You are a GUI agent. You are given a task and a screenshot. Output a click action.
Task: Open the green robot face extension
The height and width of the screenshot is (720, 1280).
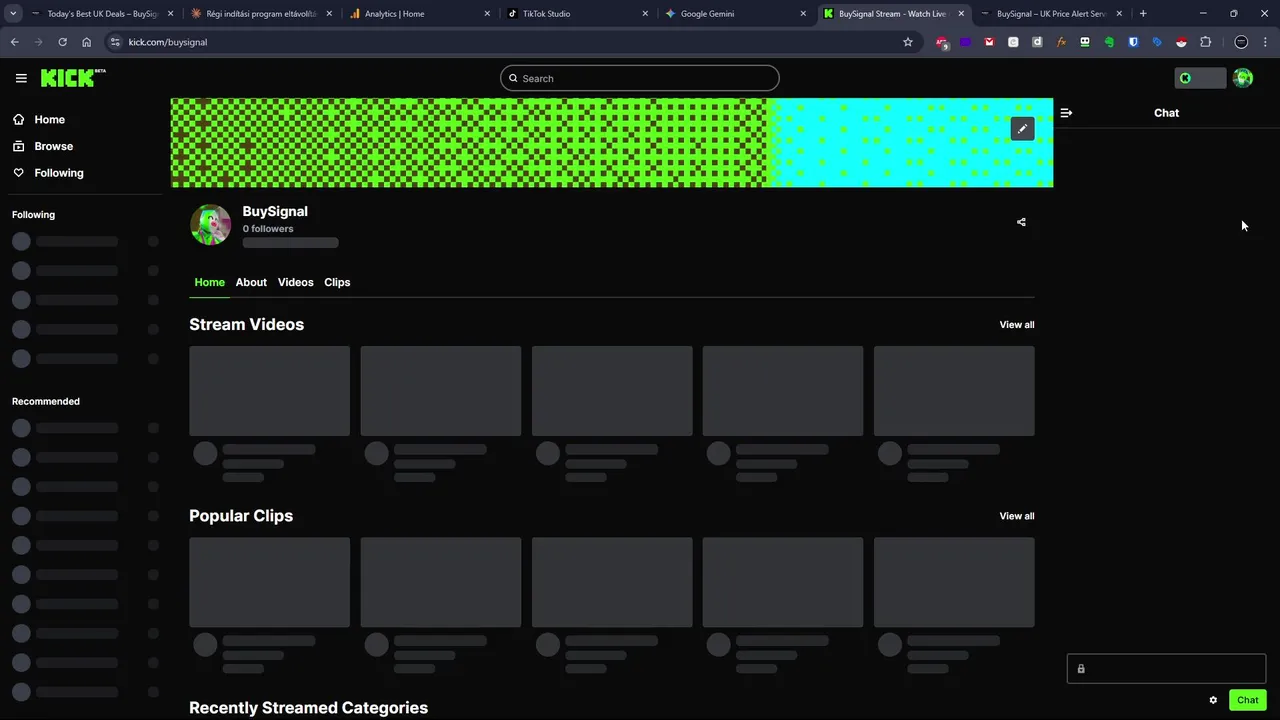coord(1085,42)
